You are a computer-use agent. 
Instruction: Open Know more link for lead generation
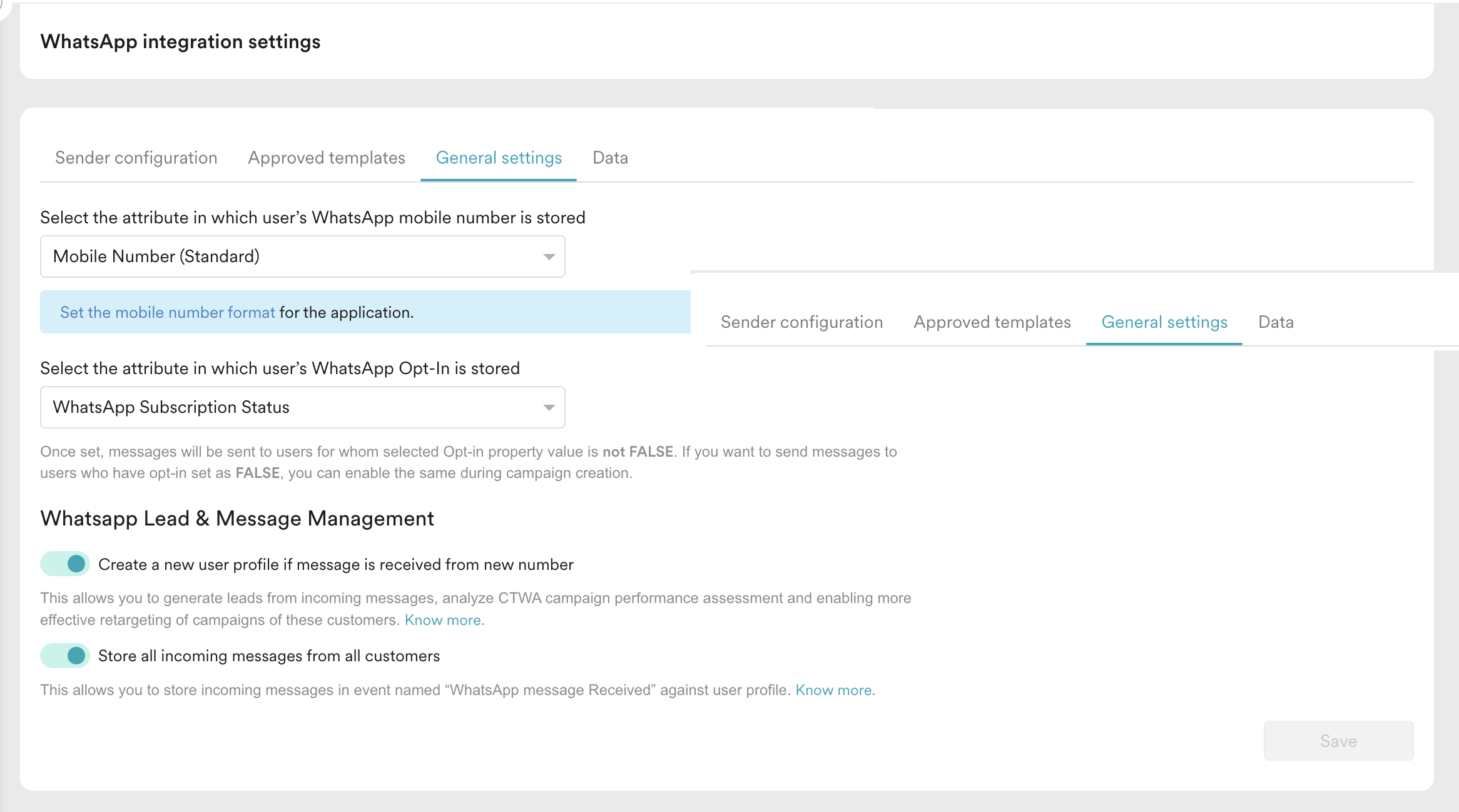pos(444,620)
